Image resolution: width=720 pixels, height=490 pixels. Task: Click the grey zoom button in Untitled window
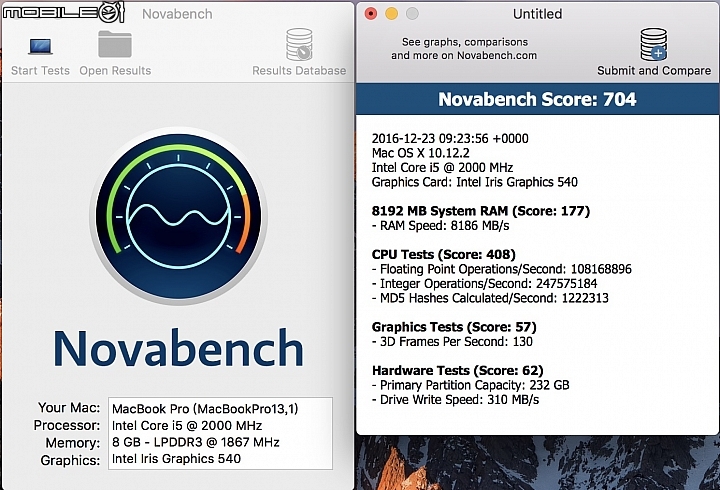click(412, 14)
